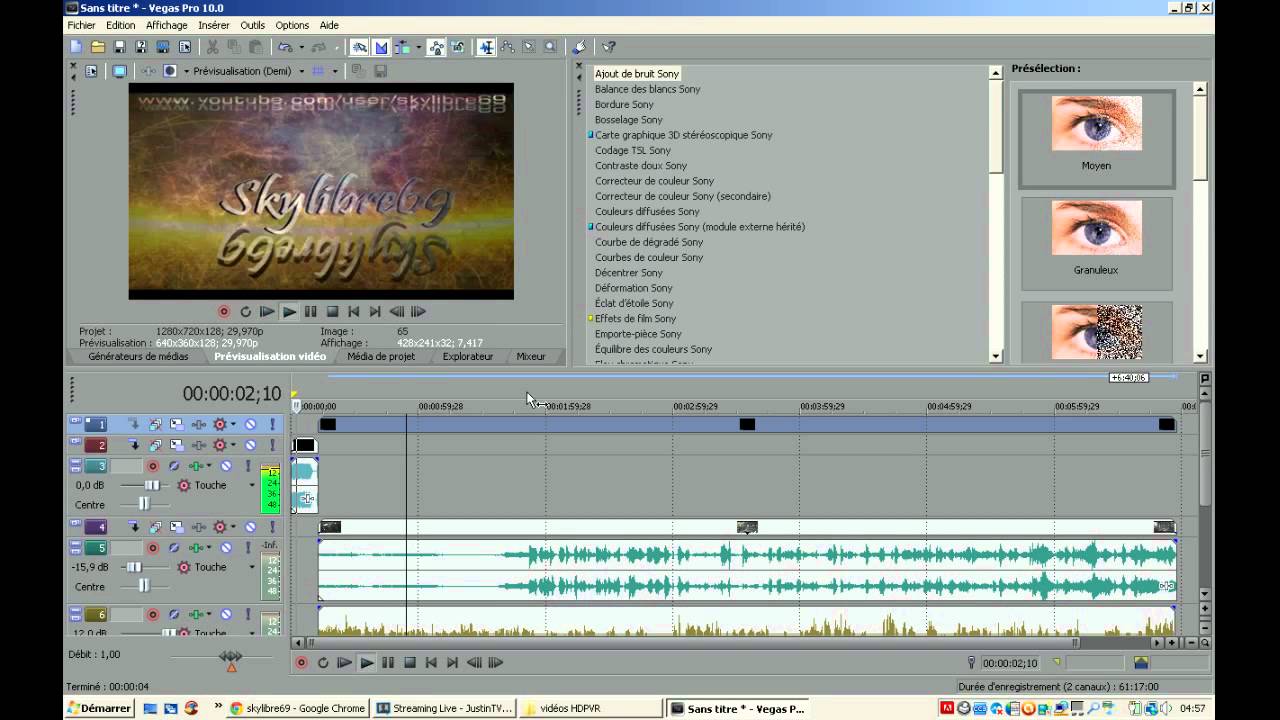Open track FX on track 1
1280x720 pixels.
pos(198,425)
